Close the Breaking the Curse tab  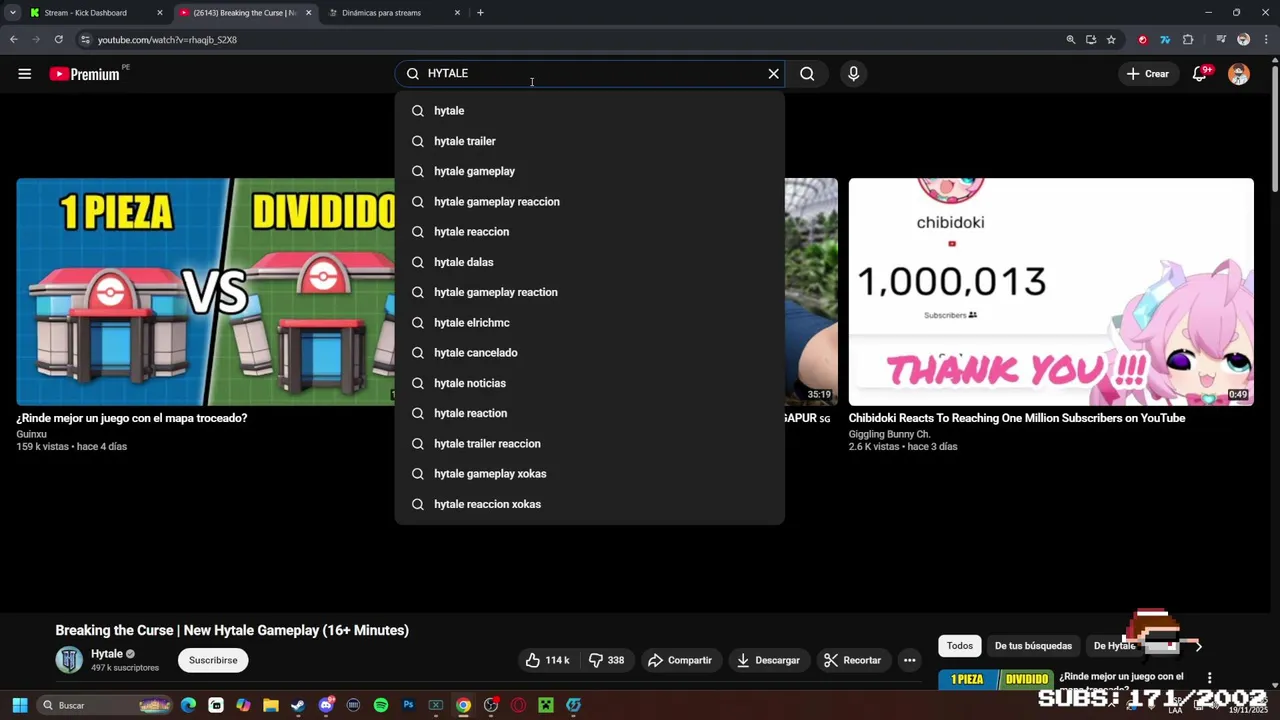coord(308,13)
